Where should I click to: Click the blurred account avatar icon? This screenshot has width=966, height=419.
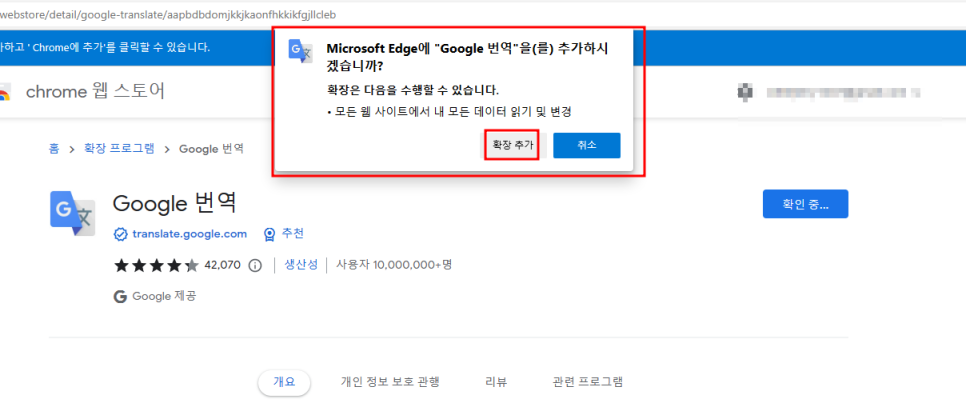click(x=745, y=92)
